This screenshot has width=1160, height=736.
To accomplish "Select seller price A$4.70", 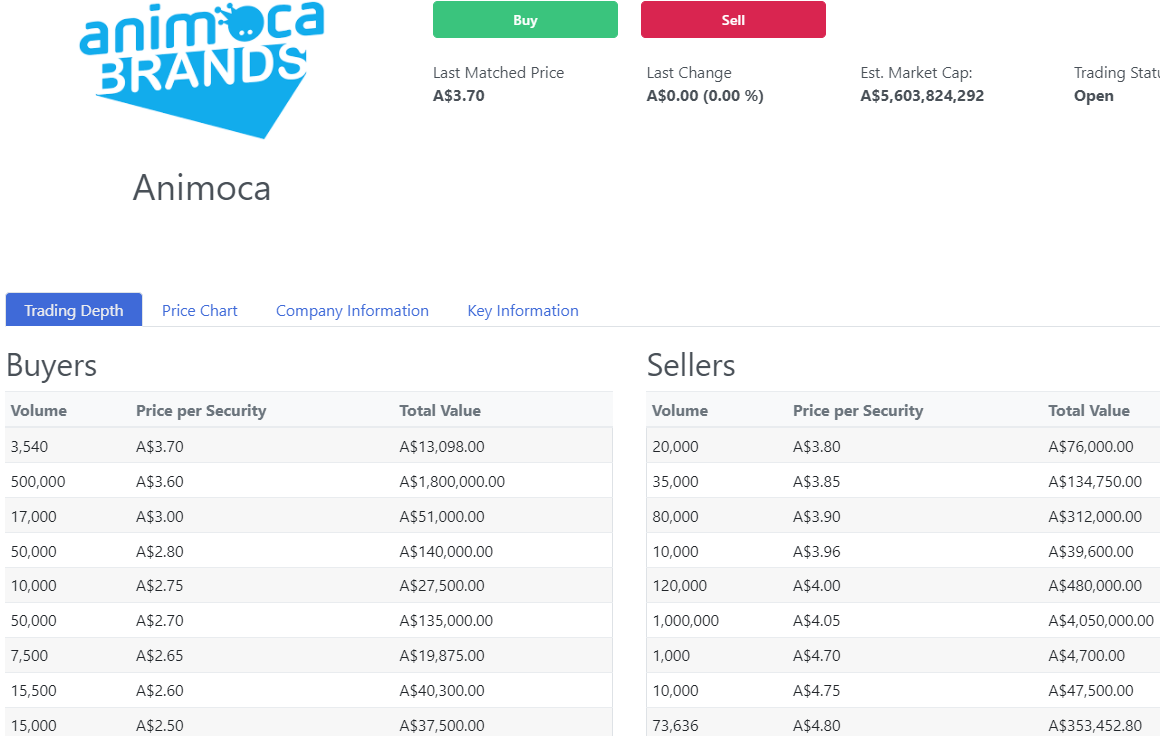I will point(817,655).
